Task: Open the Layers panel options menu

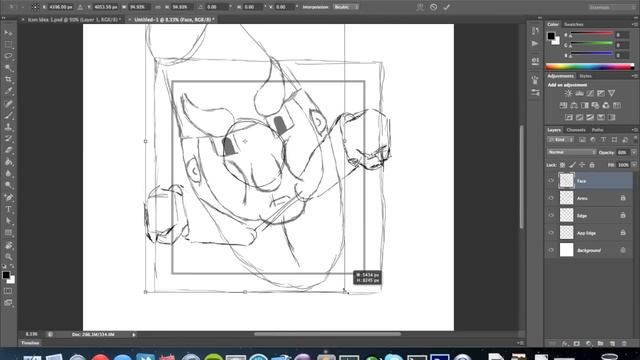Action: pyautogui.click(x=634, y=130)
